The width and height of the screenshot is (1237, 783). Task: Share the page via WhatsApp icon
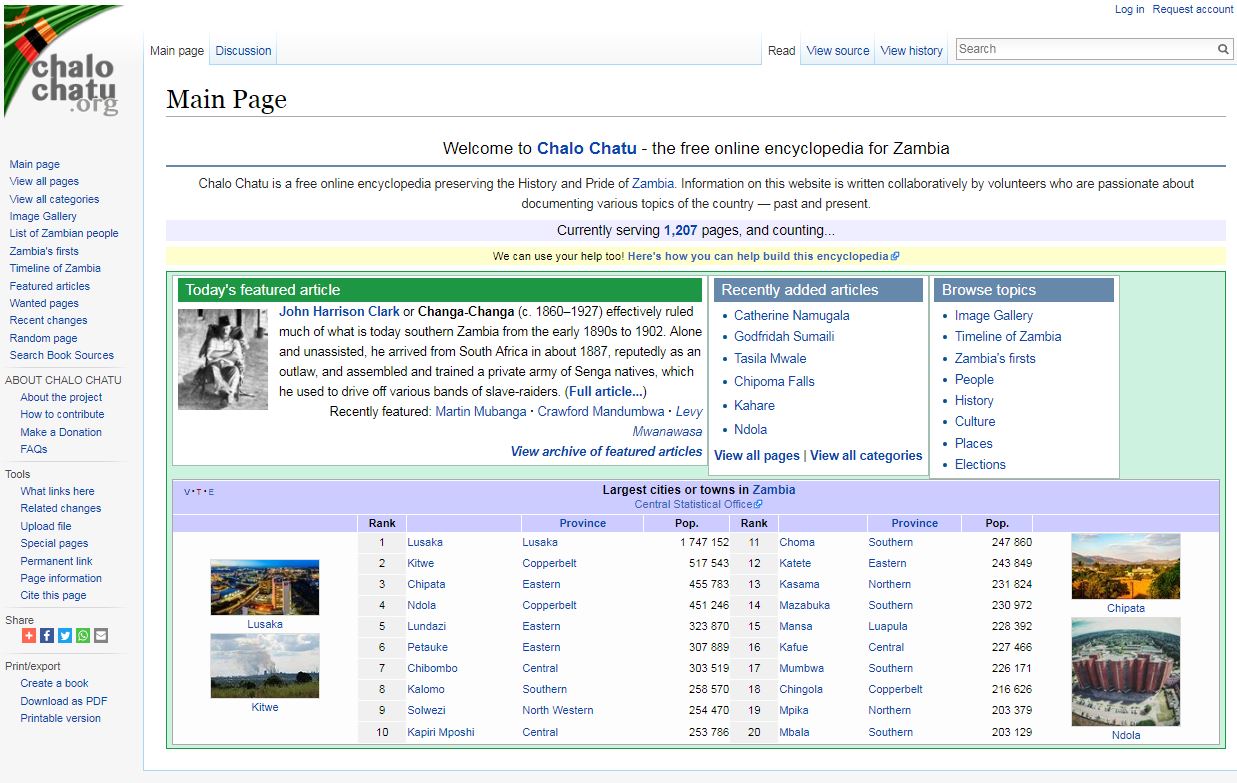pyautogui.click(x=83, y=636)
